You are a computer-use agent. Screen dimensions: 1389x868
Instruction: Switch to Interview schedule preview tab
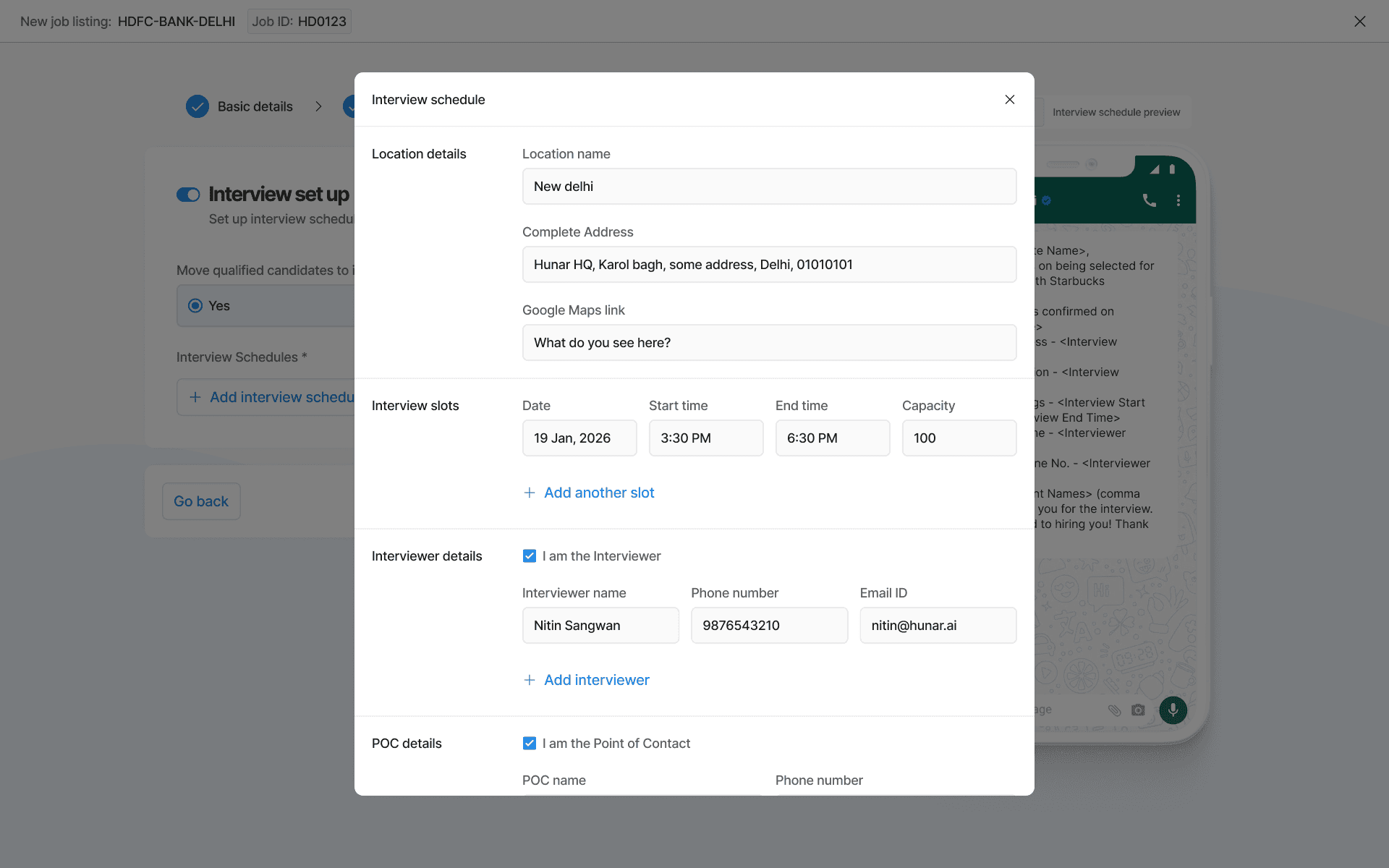click(1116, 112)
